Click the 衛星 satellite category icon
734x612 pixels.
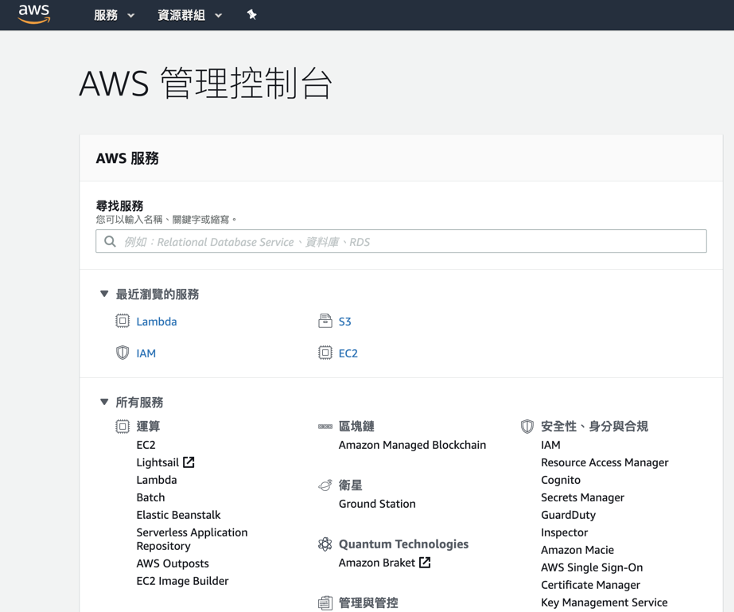point(325,486)
